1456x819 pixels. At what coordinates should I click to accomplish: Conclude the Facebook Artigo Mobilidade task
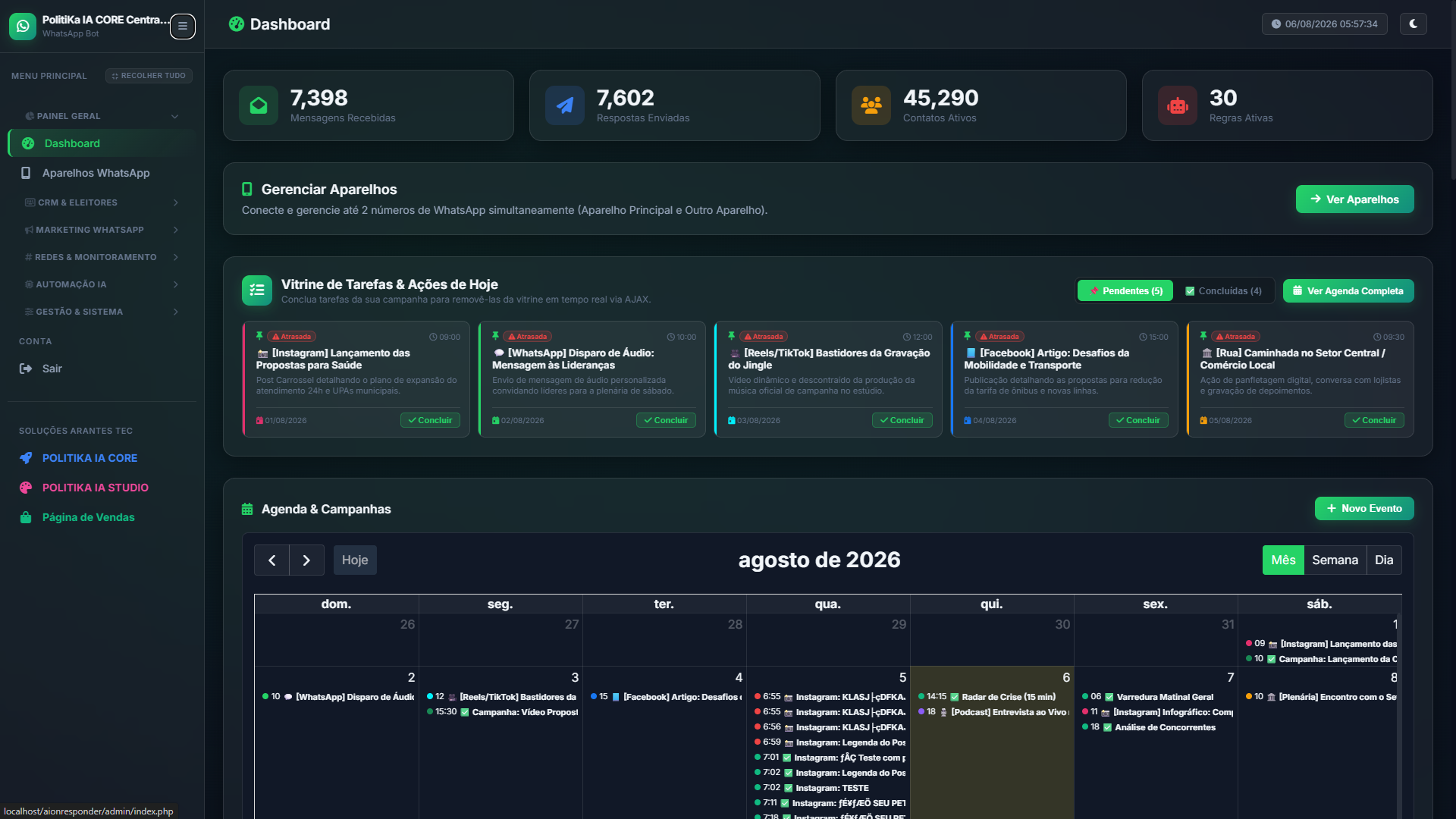tap(1138, 420)
